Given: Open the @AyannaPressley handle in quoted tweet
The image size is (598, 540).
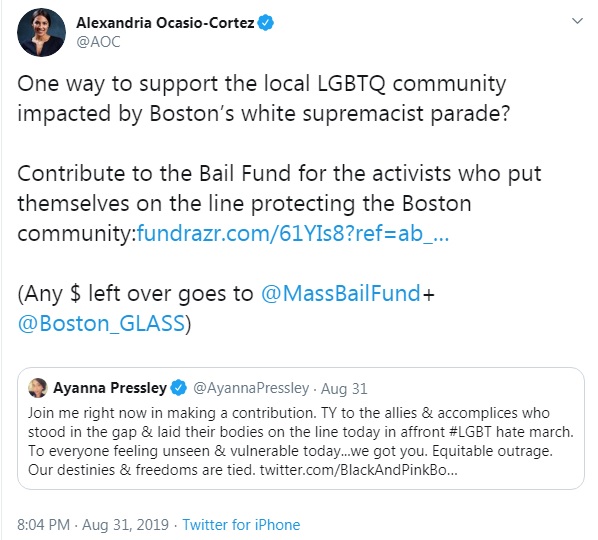Looking at the screenshot, I should (251, 388).
